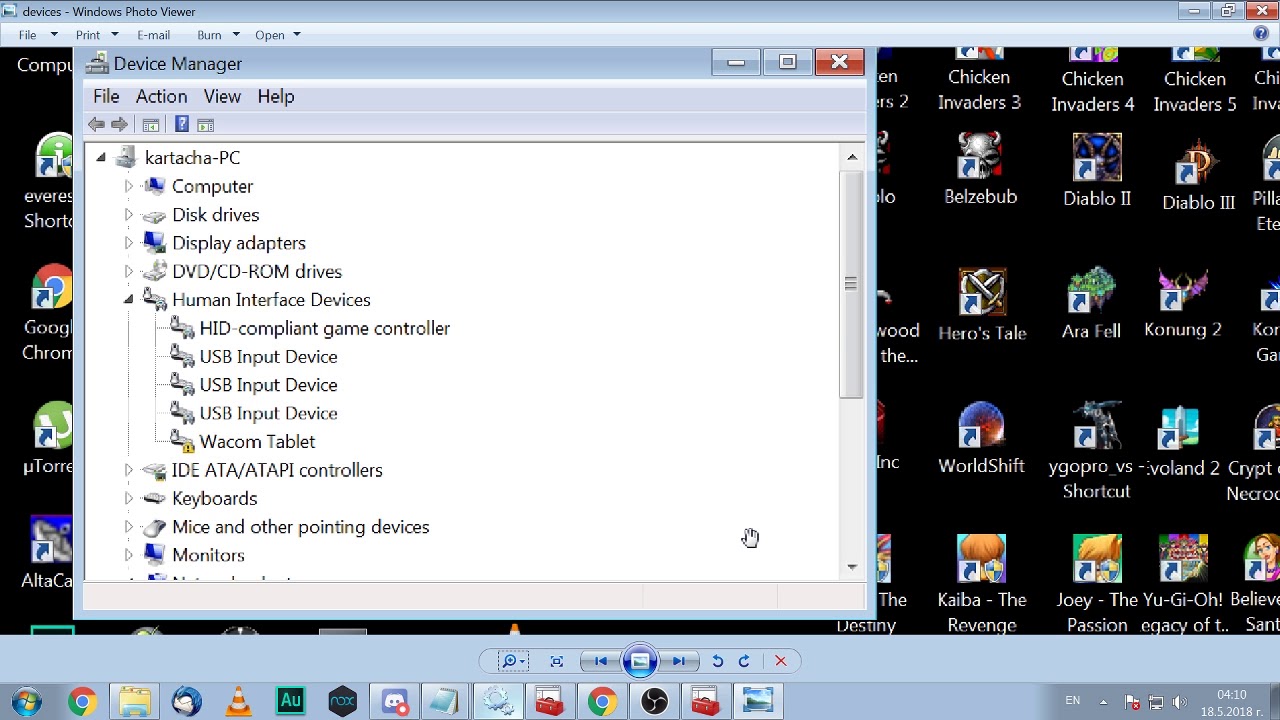
Task: Show hidden system tray icons
Action: pos(1103,702)
